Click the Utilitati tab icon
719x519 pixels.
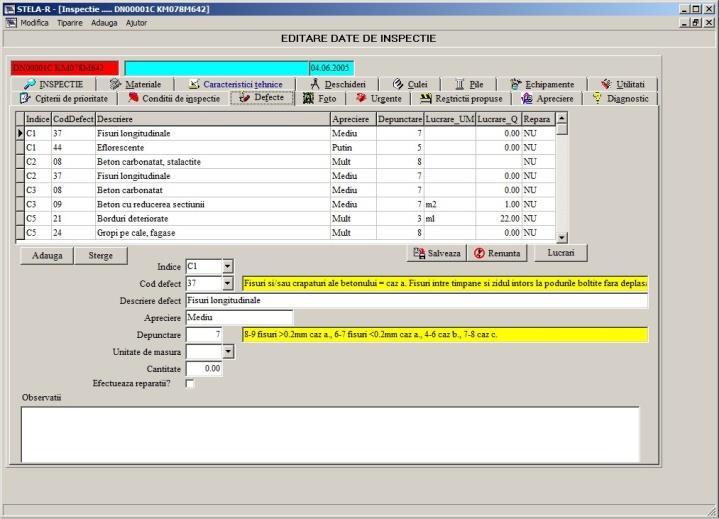pyautogui.click(x=606, y=84)
